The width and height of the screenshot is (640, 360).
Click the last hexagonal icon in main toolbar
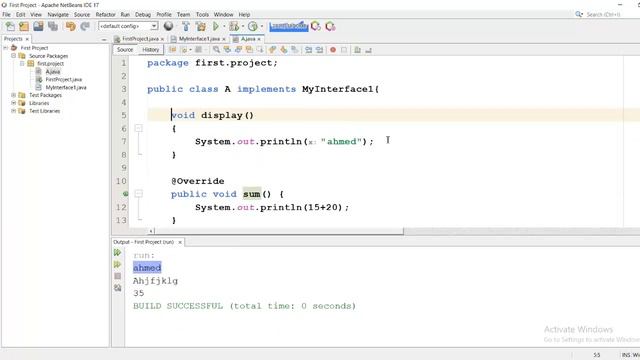pyautogui.click(x=330, y=27)
